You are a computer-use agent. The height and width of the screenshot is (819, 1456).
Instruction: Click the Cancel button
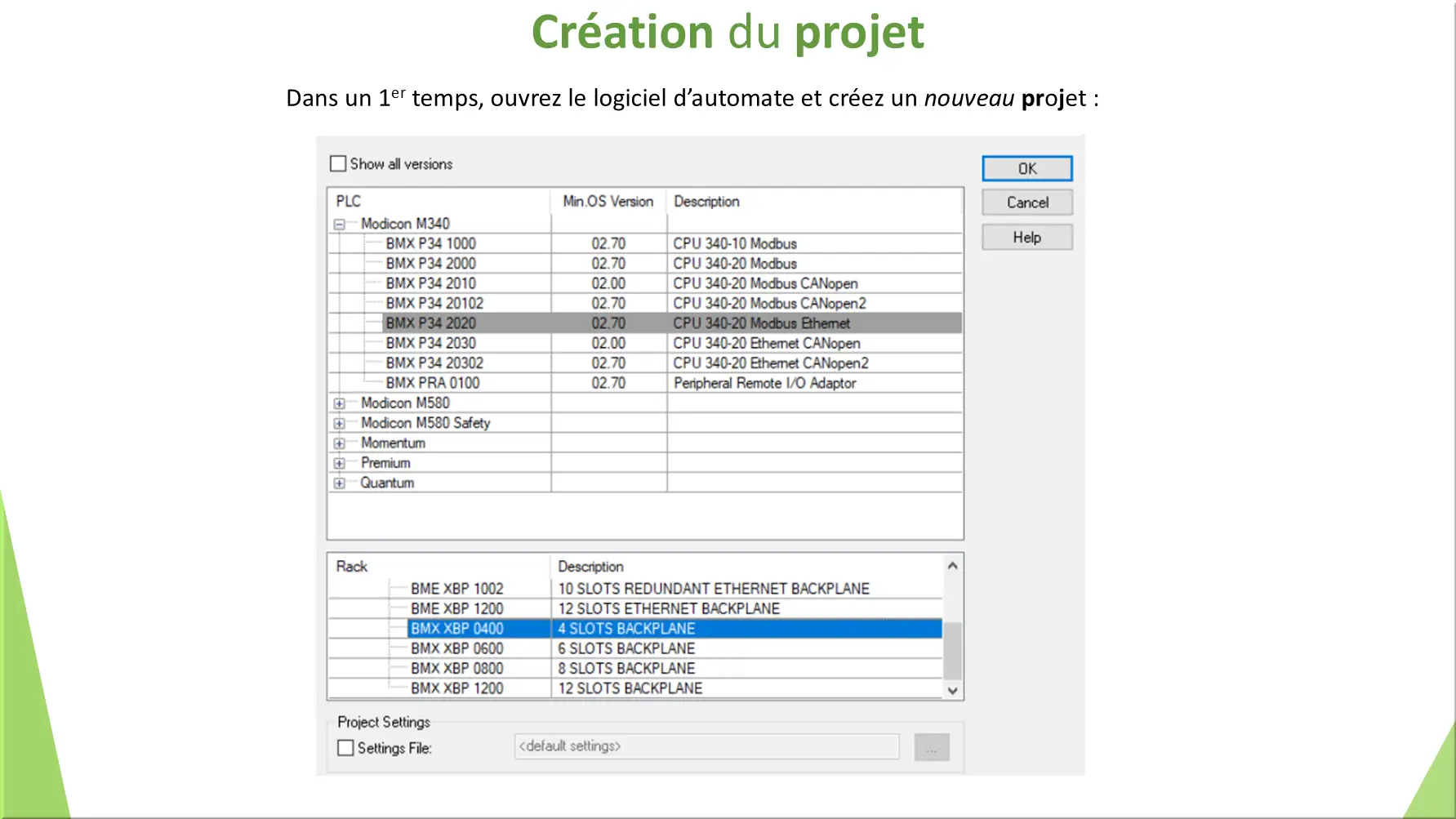click(1026, 203)
